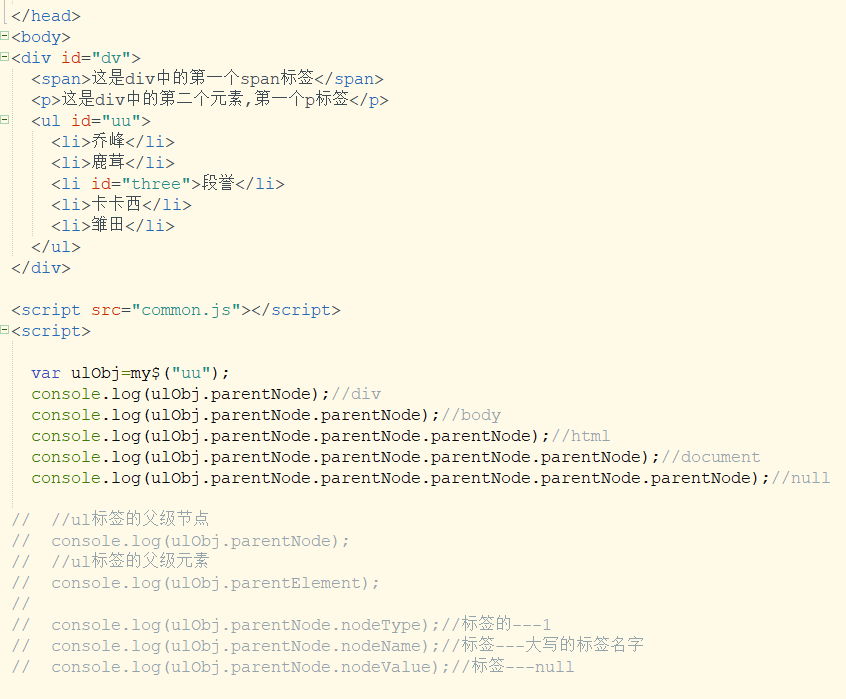The height and width of the screenshot is (699, 846).
Task: Click the //body comment
Action: click(x=471, y=415)
